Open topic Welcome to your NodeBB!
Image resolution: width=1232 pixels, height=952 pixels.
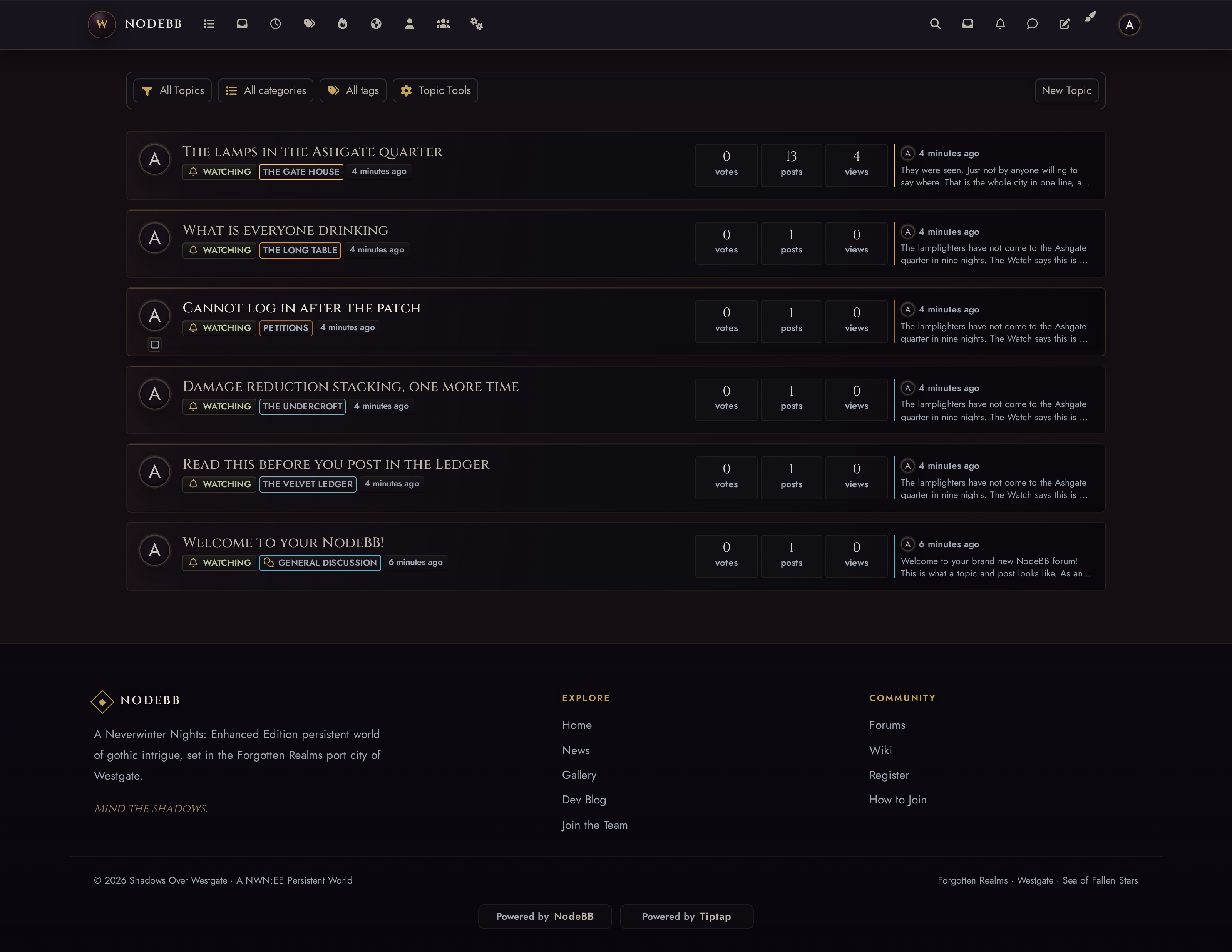tap(283, 542)
